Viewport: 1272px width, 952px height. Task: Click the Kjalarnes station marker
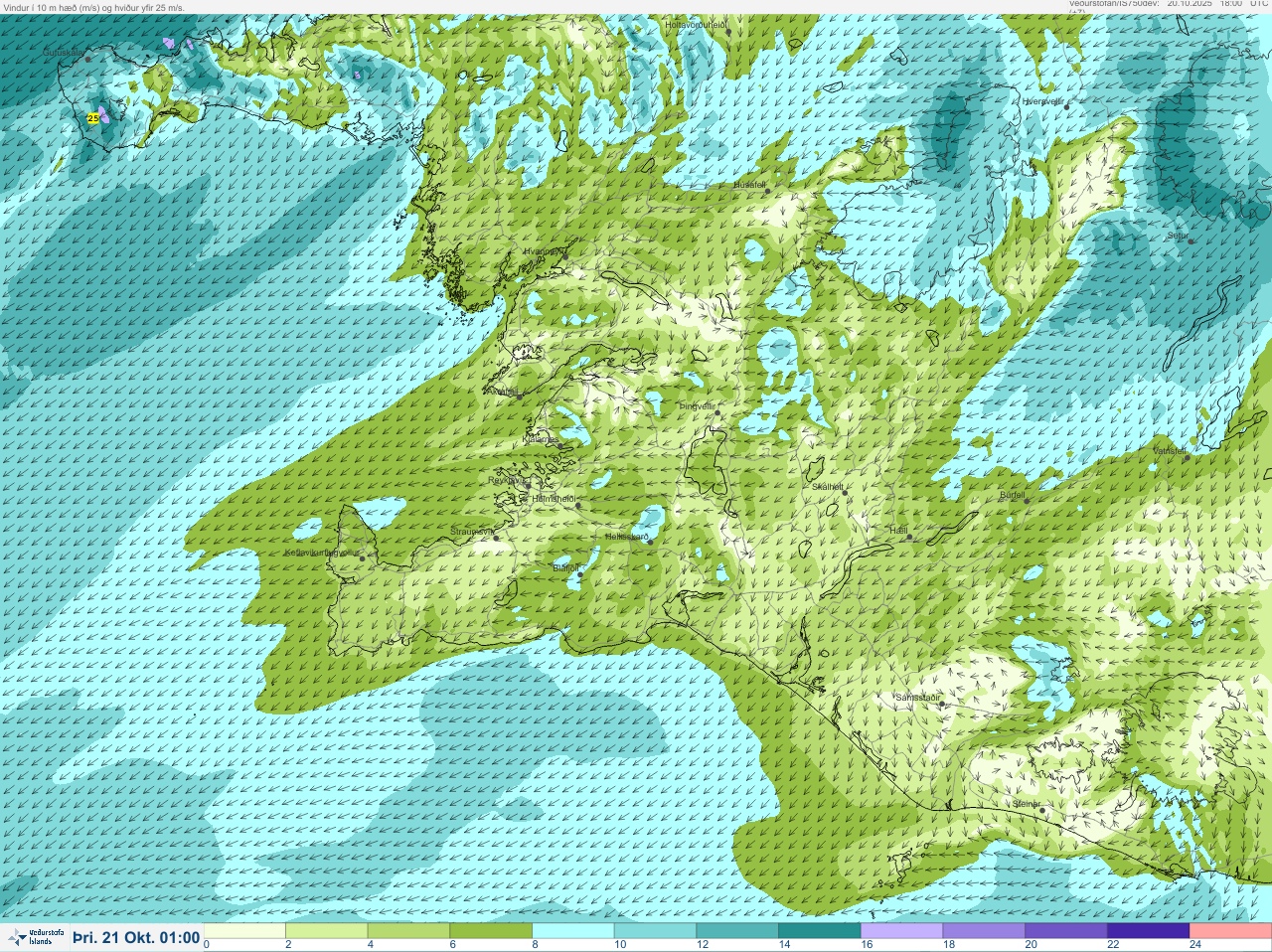coord(560,445)
